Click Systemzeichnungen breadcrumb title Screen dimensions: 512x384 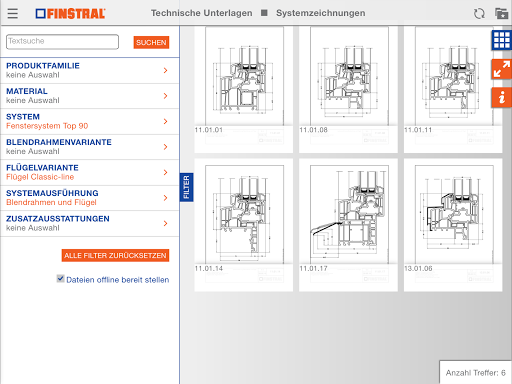point(321,13)
